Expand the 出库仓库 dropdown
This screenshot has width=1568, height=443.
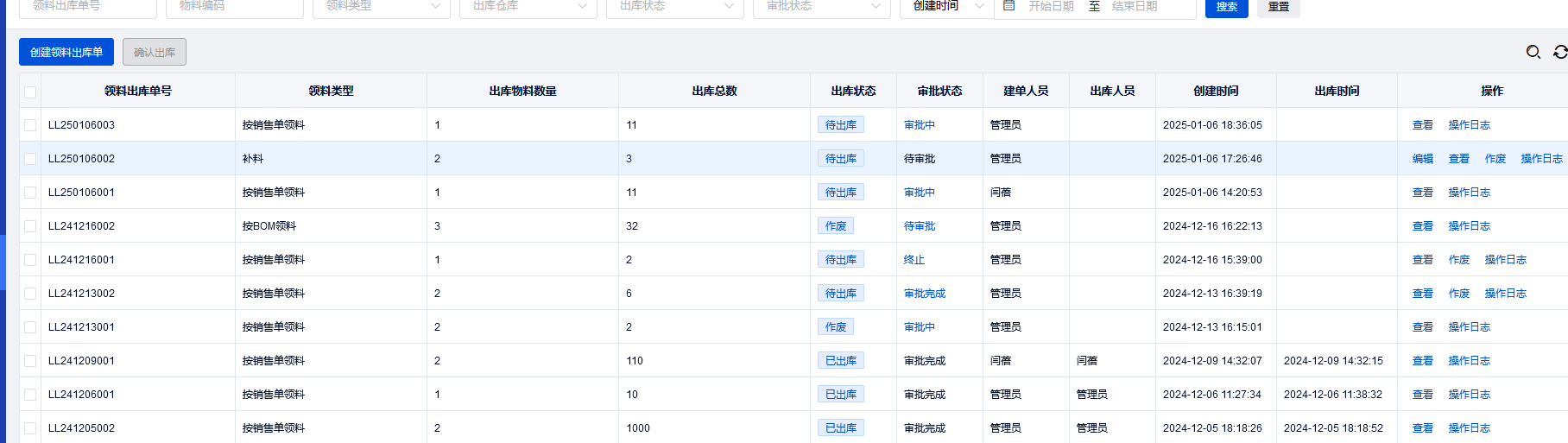click(528, 6)
